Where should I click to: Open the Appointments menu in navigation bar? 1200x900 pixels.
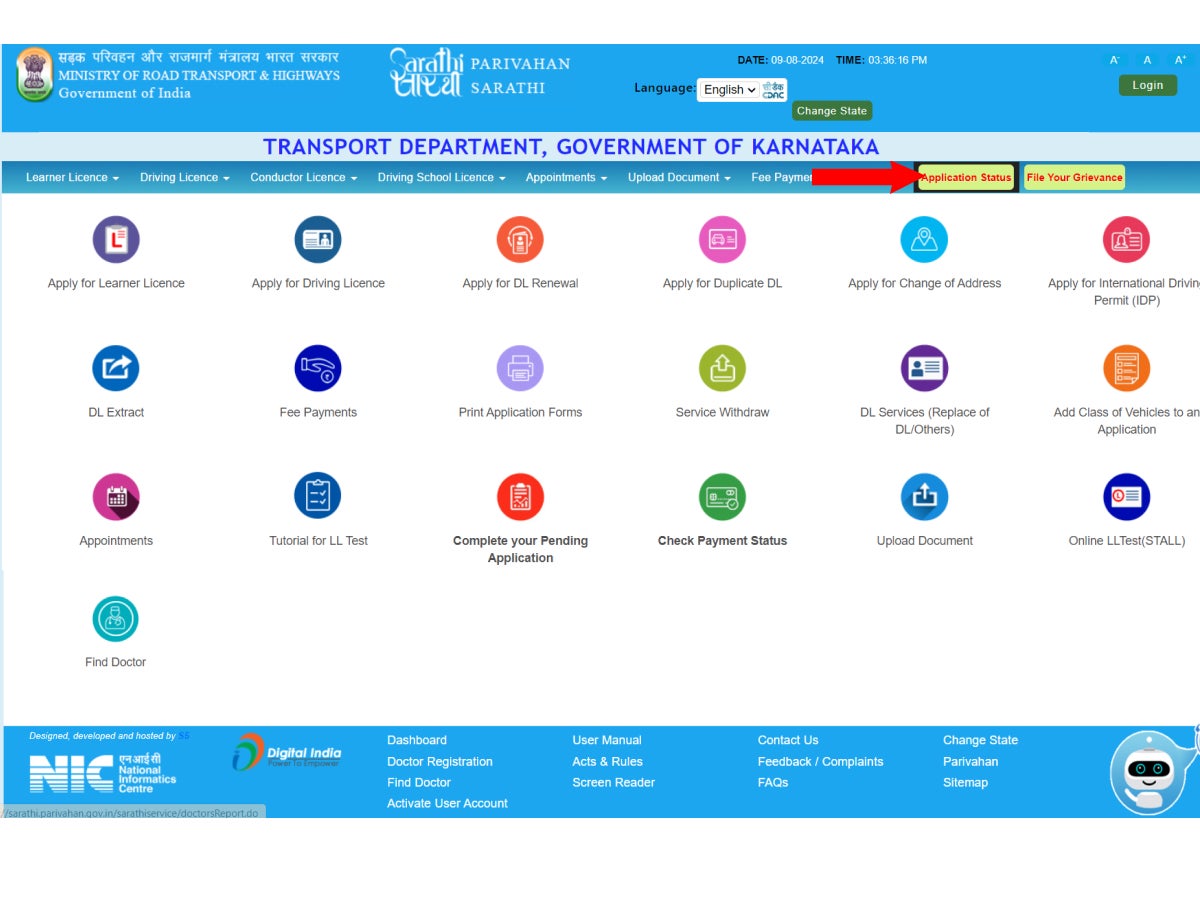coord(566,177)
